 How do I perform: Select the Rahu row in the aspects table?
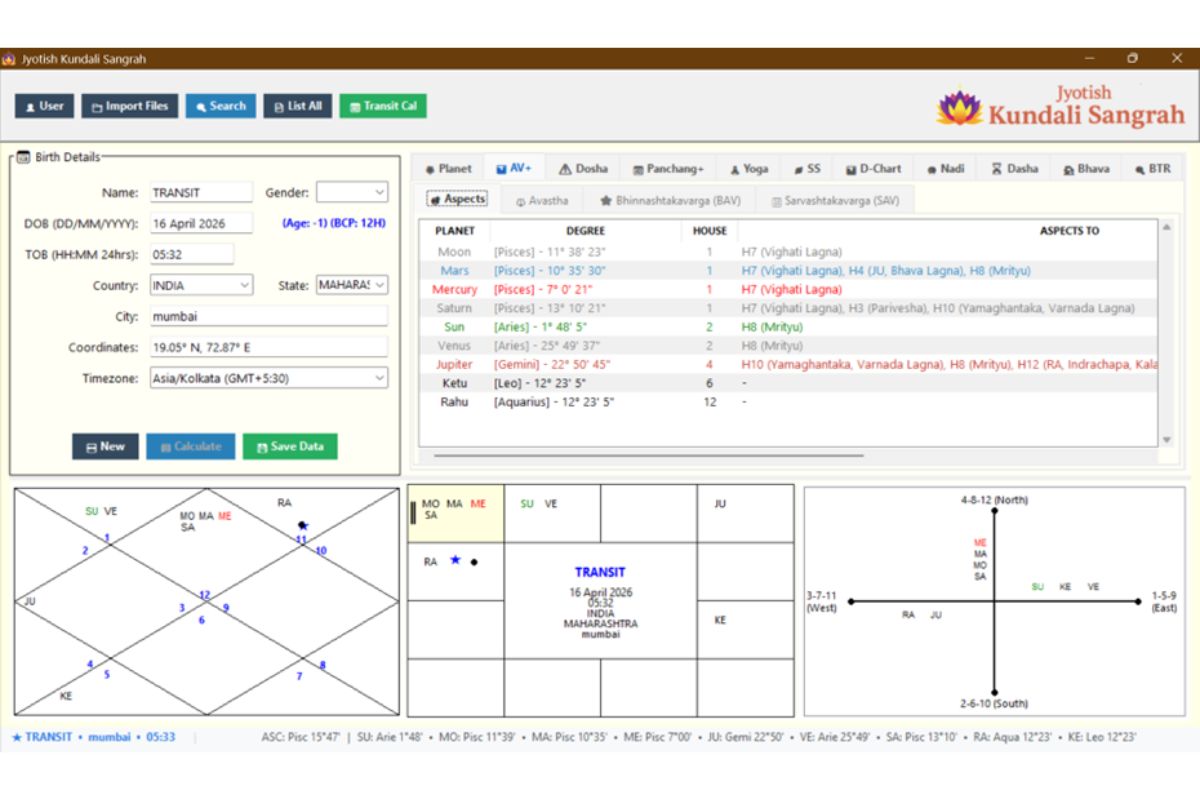[789, 402]
